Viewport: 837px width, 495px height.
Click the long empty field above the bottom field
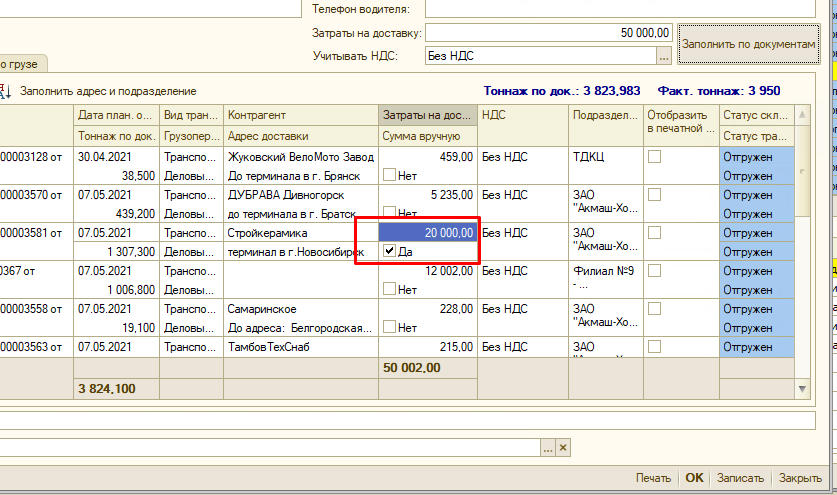tap(407, 420)
